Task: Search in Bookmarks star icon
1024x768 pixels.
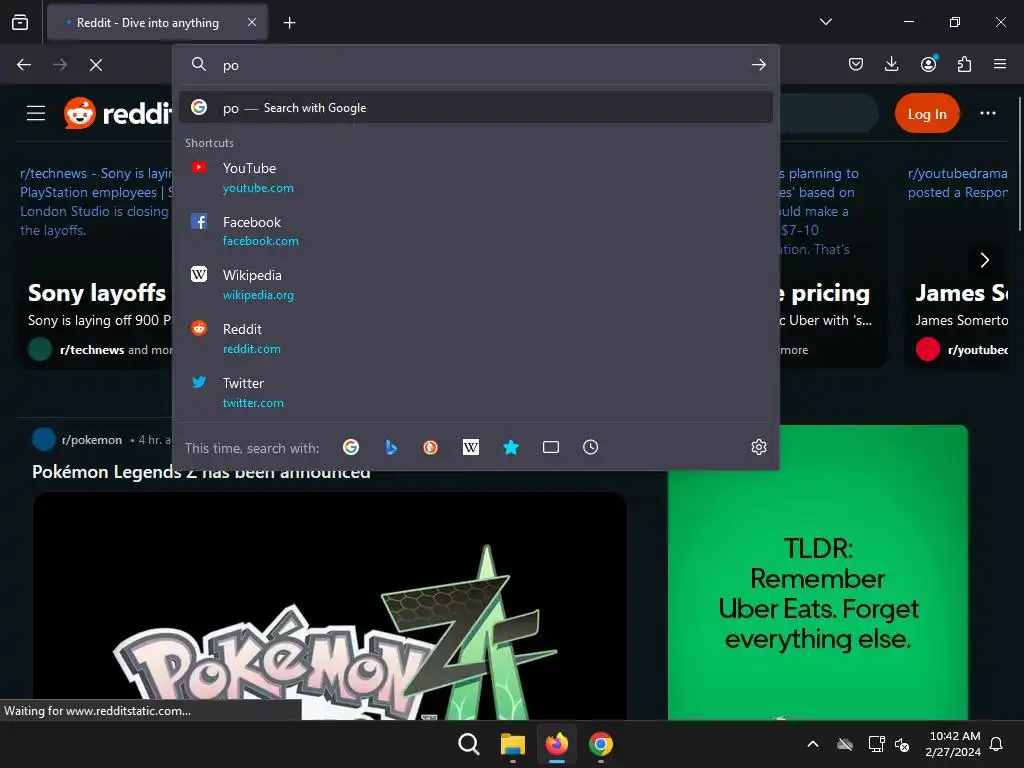Action: 511,447
